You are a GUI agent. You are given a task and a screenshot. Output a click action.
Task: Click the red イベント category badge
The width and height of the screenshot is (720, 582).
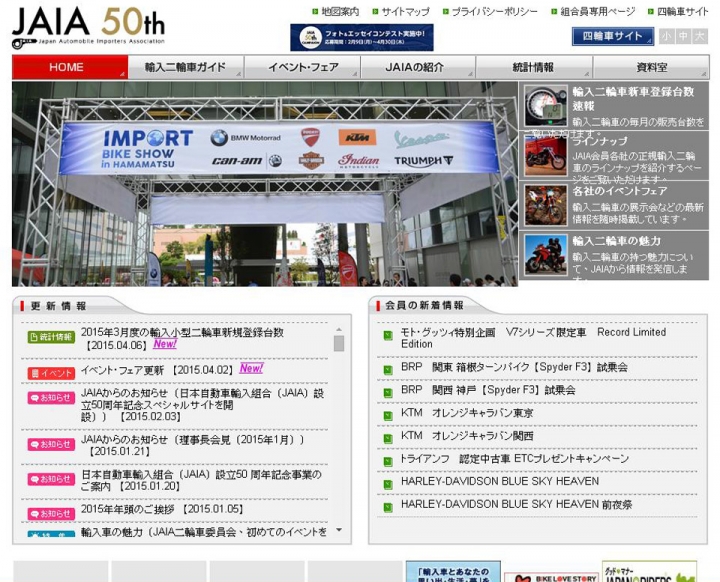pos(51,373)
